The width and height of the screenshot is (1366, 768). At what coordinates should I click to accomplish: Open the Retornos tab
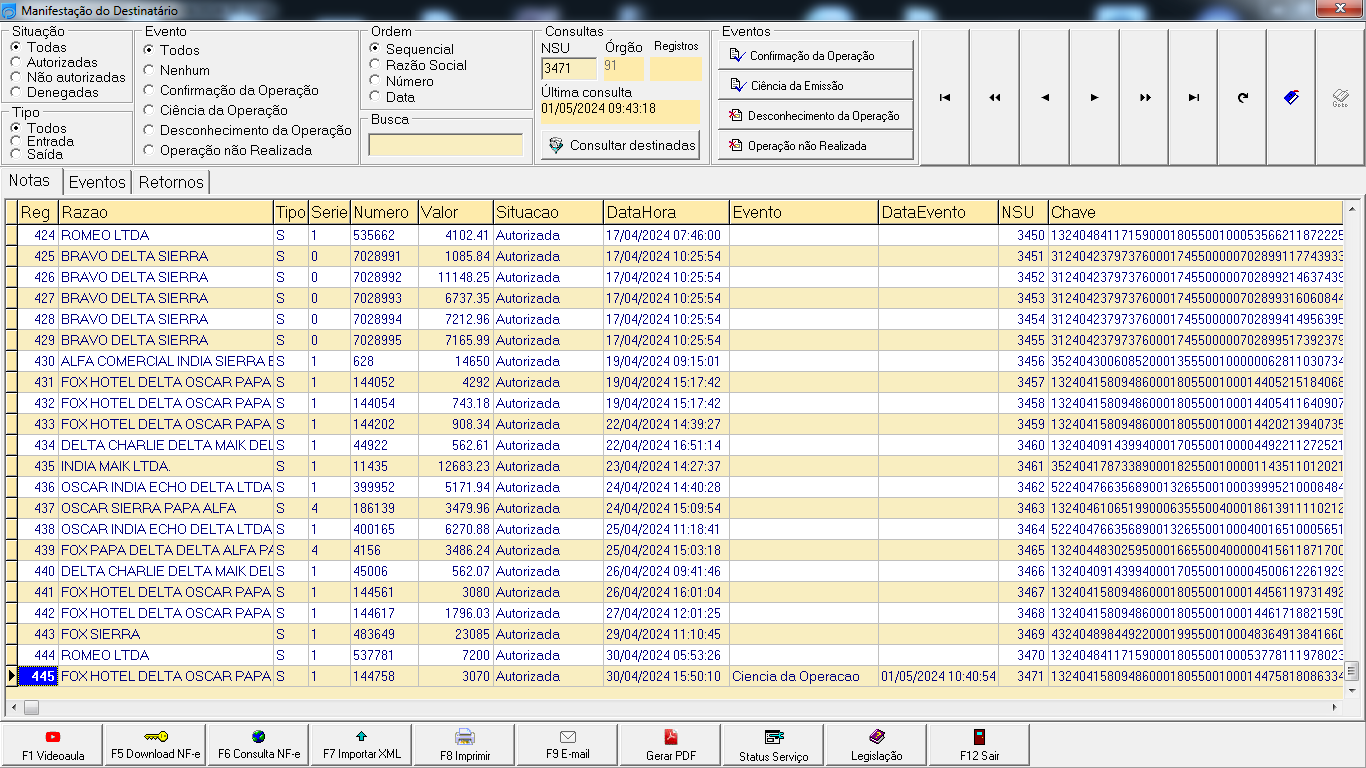pyautogui.click(x=171, y=182)
